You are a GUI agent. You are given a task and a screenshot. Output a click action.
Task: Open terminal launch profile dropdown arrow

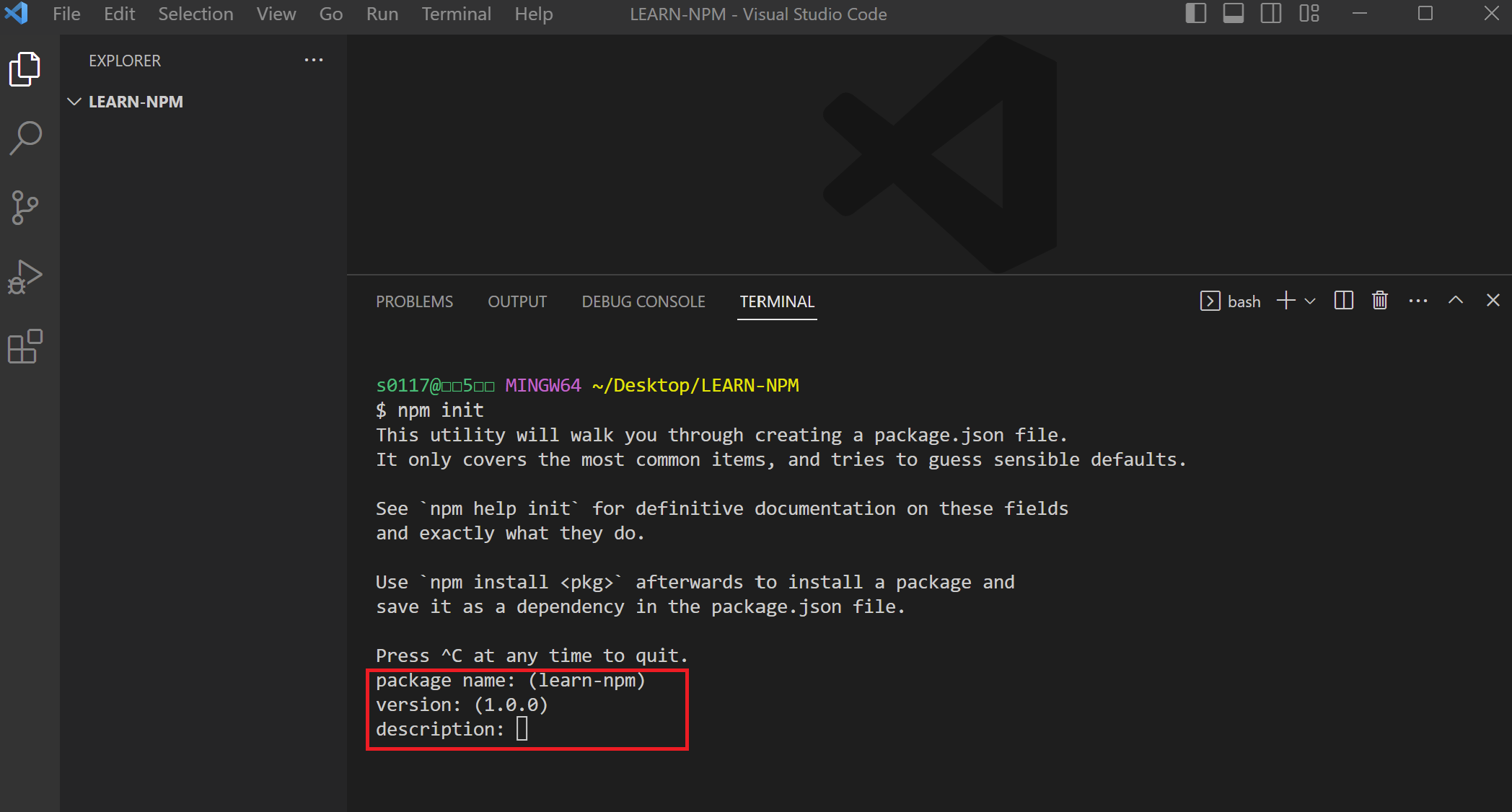click(x=1310, y=301)
